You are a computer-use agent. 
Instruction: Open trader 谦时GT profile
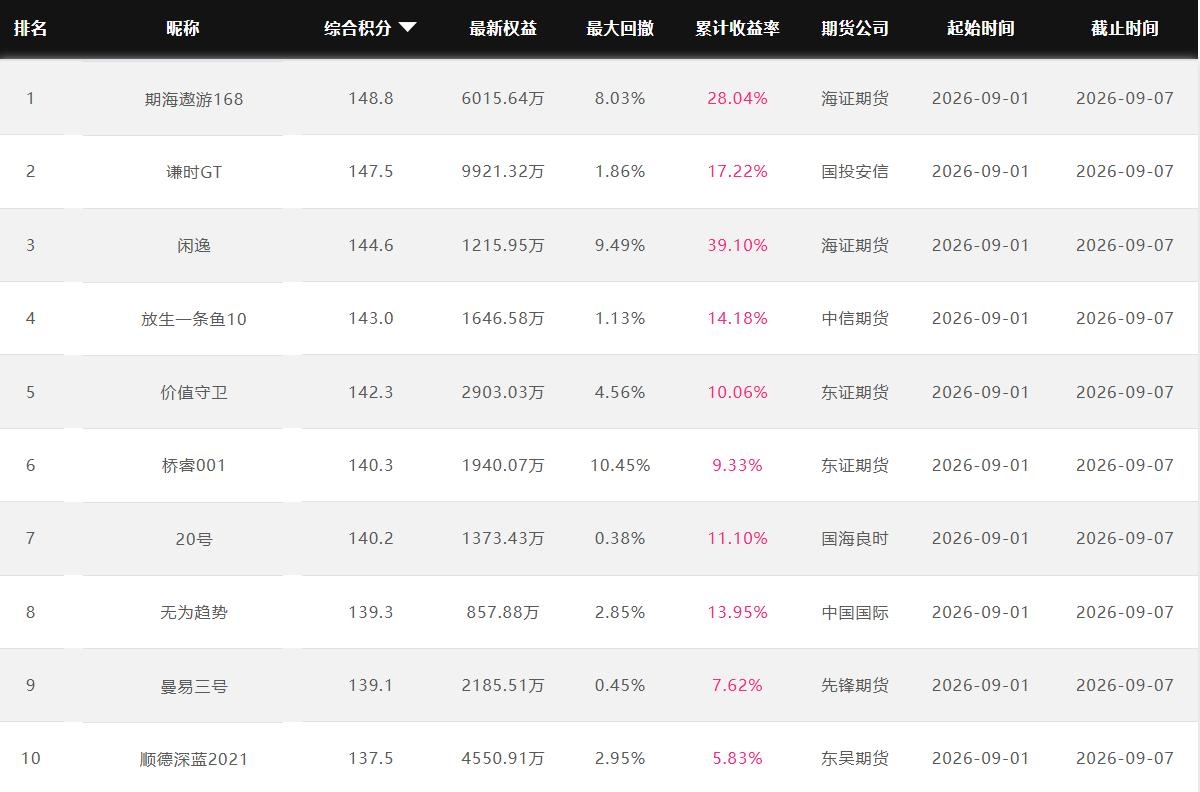pos(194,172)
